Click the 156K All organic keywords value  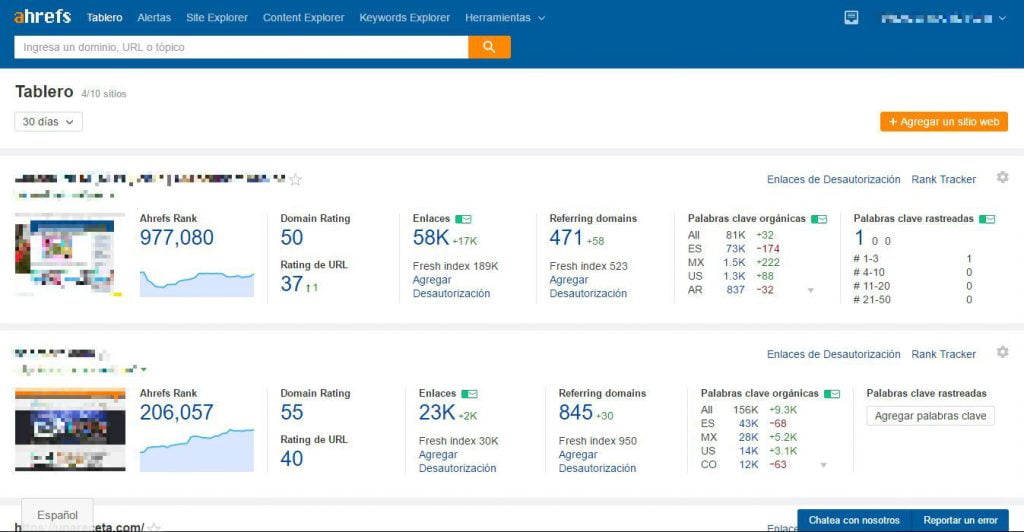point(745,410)
